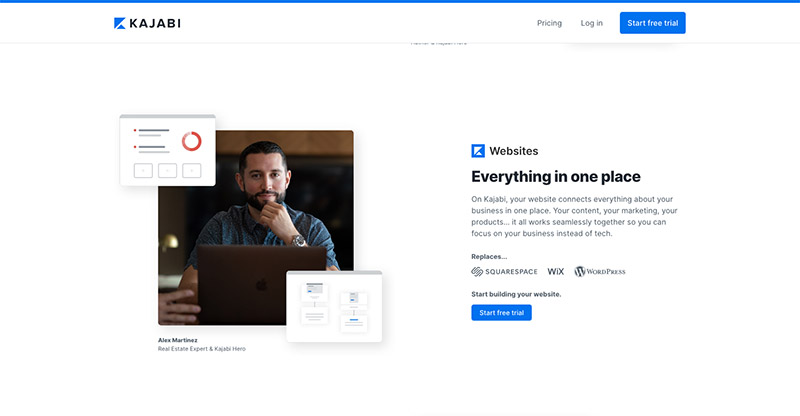Click Real Estate Expert & Kajabi Hero caption
This screenshot has width=800, height=416.
tap(202, 349)
